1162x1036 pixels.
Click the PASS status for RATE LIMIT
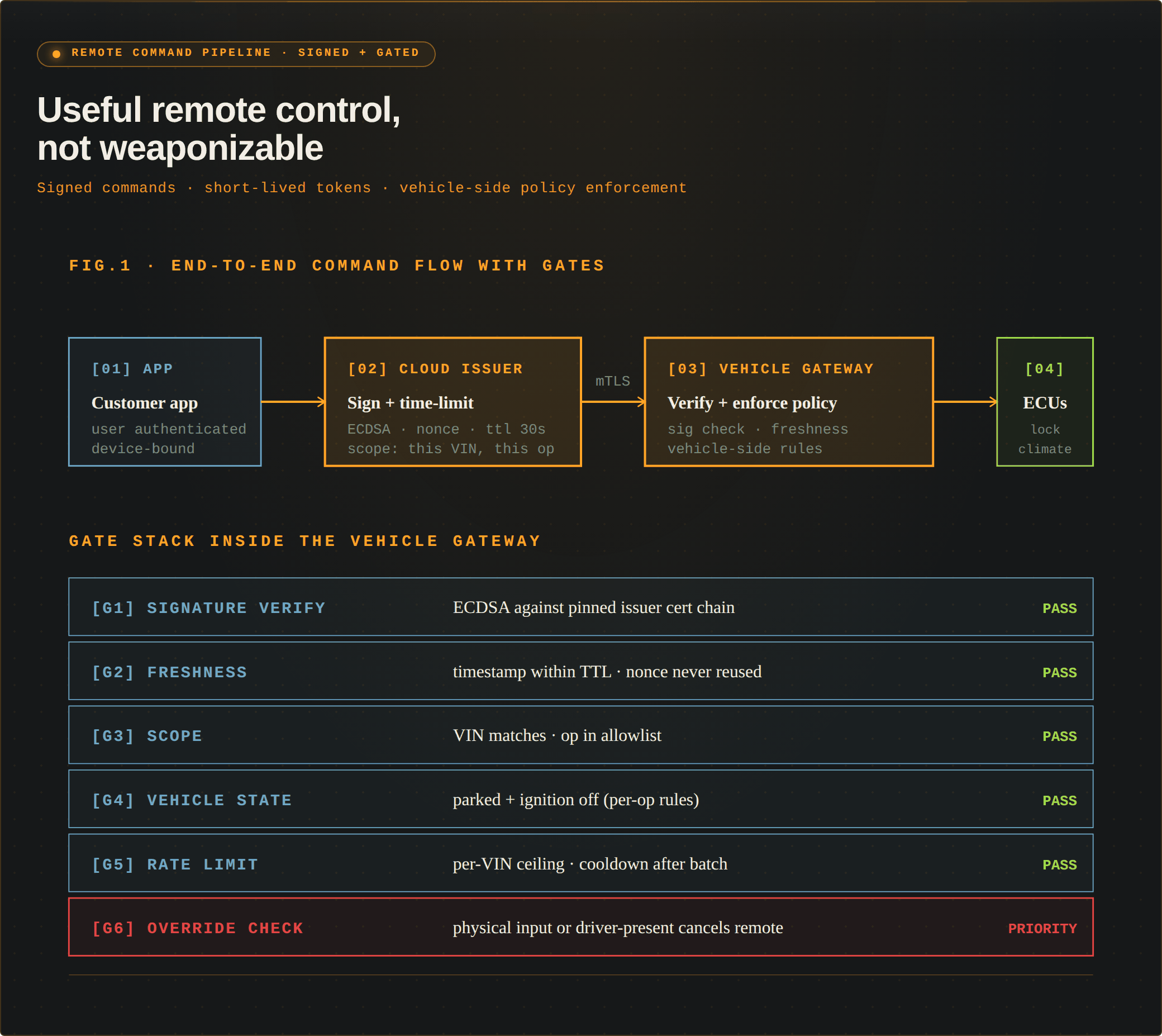[x=1060, y=865]
